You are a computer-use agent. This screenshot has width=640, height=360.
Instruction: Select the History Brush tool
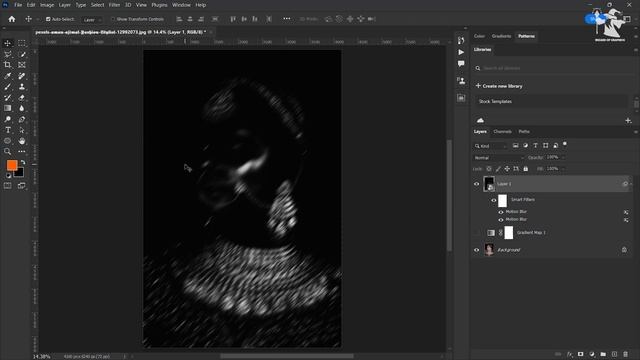coord(7,98)
